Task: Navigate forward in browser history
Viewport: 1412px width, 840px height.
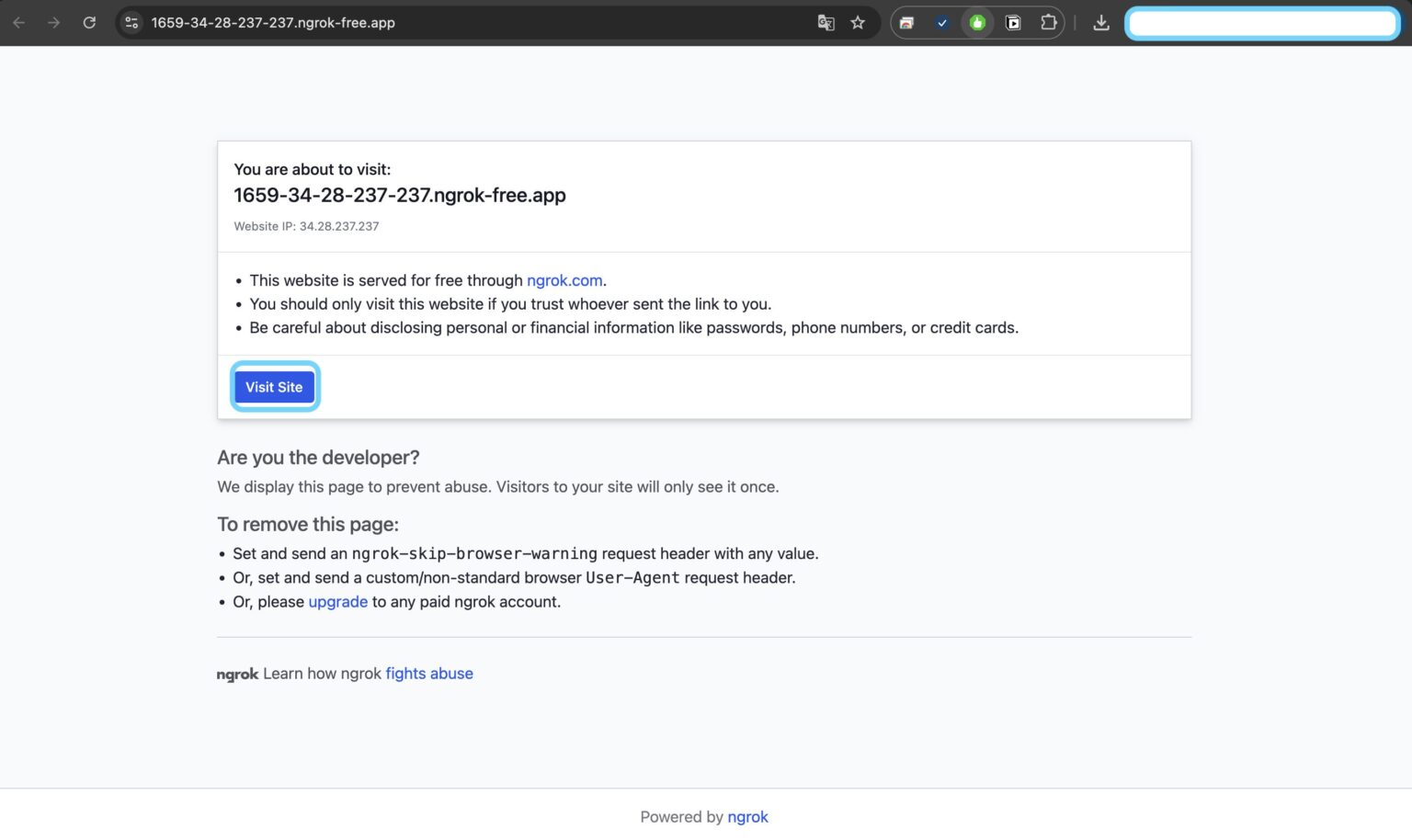Action: [54, 22]
